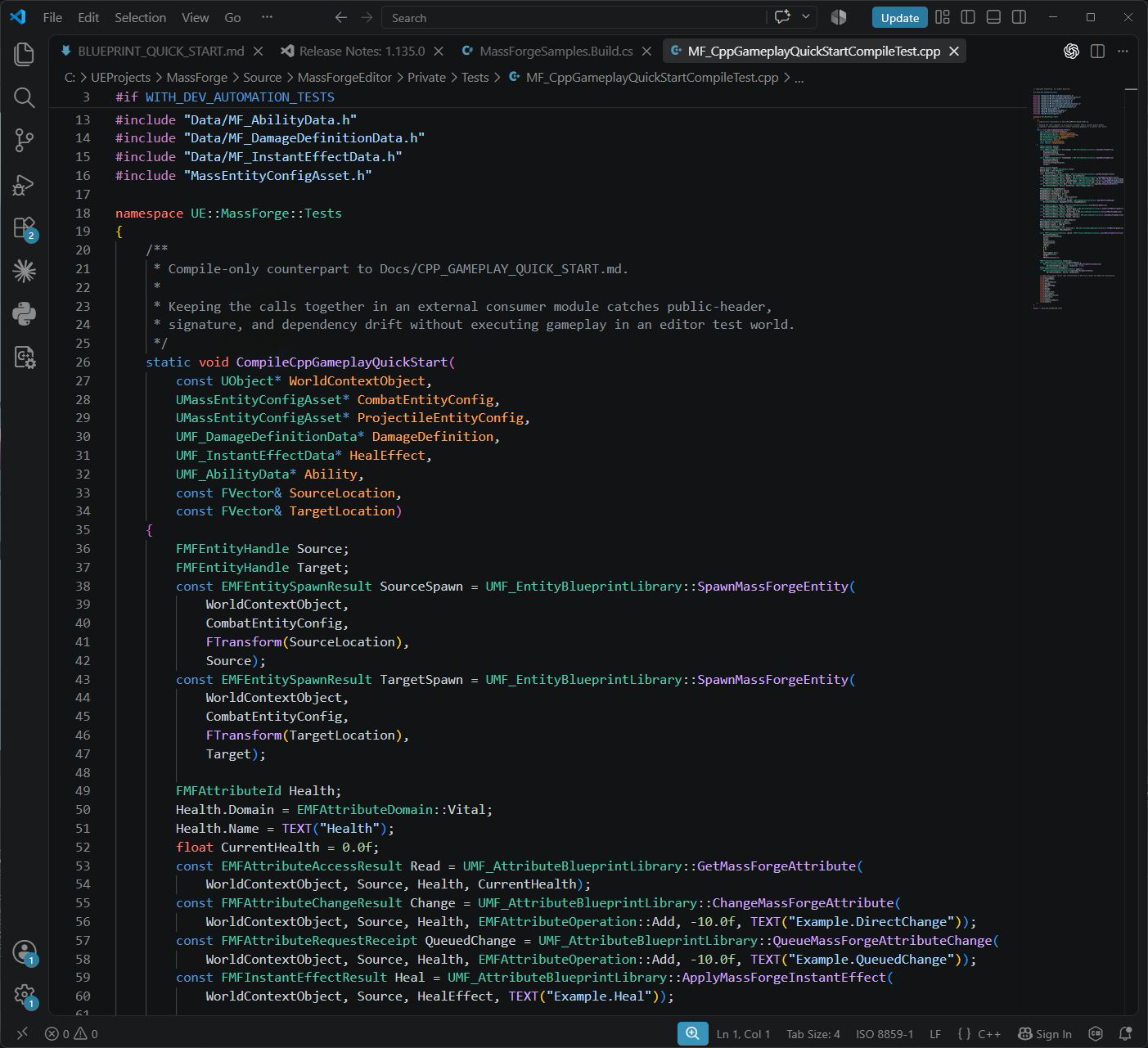This screenshot has width=1148, height=1048.
Task: Expand the MassForge breadcrumb segment
Action: point(196,77)
